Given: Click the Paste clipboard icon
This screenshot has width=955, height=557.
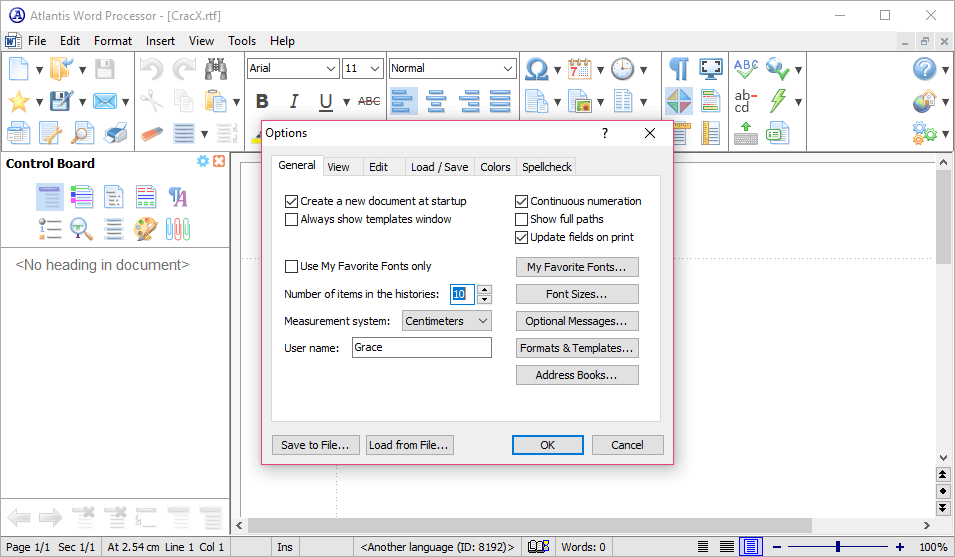Looking at the screenshot, I should (x=216, y=101).
